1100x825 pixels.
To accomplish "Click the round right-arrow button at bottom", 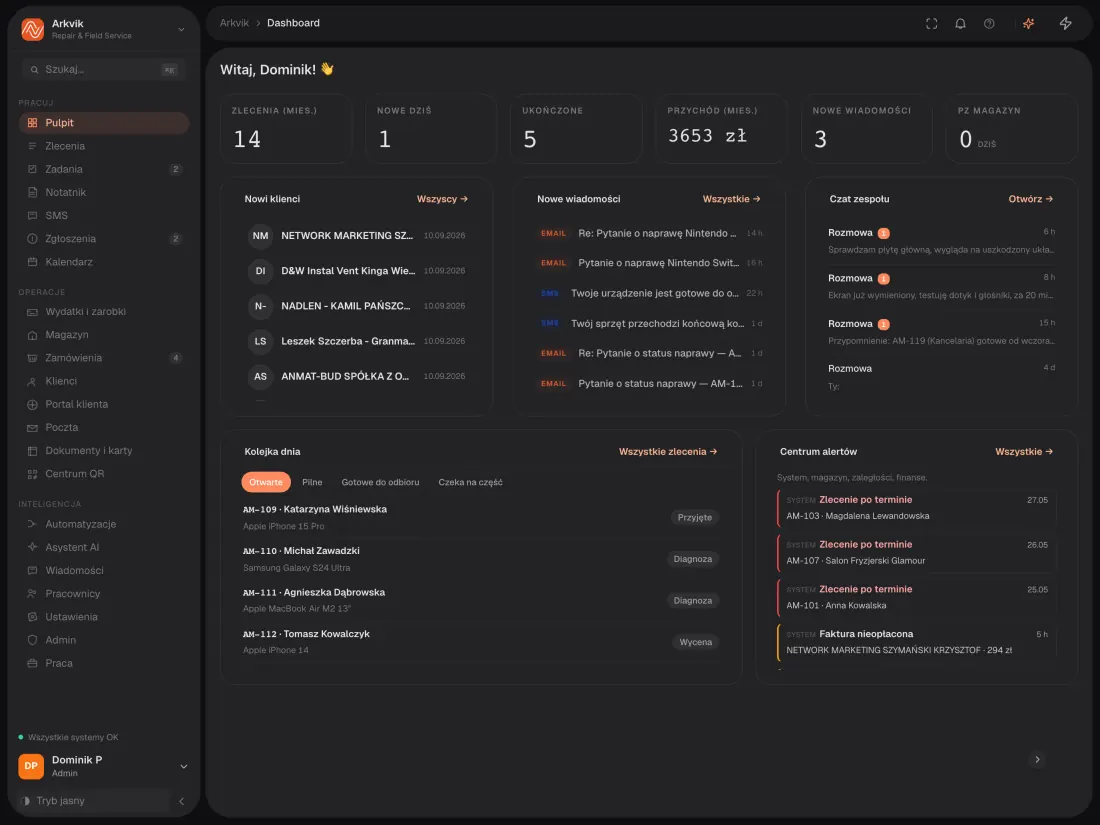I will pyautogui.click(x=1038, y=759).
